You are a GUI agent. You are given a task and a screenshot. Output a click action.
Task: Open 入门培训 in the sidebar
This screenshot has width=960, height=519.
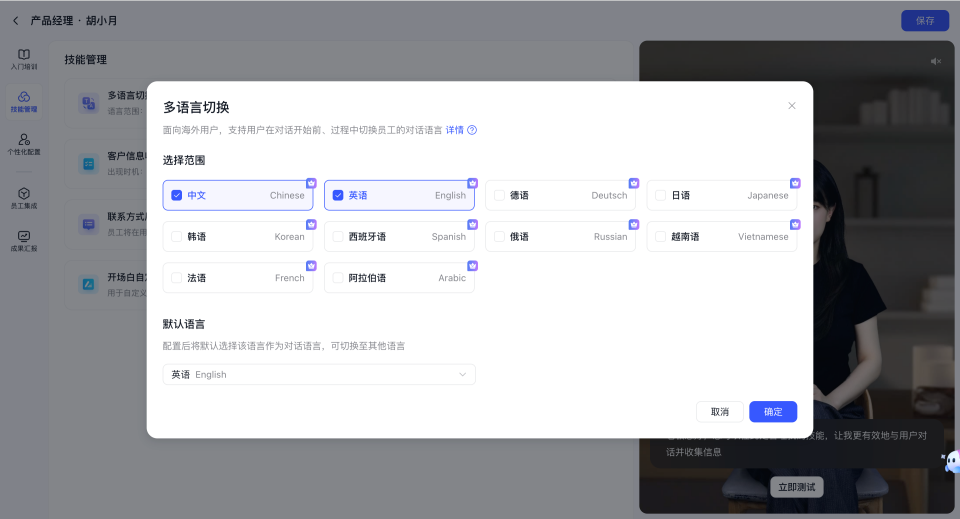point(24,59)
